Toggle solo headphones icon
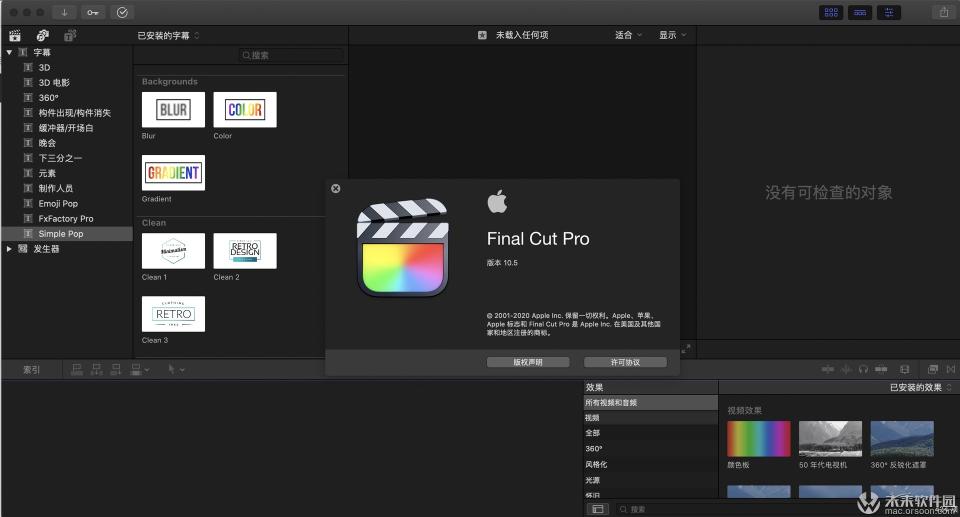The width and height of the screenshot is (960, 517). pyautogui.click(x=863, y=369)
